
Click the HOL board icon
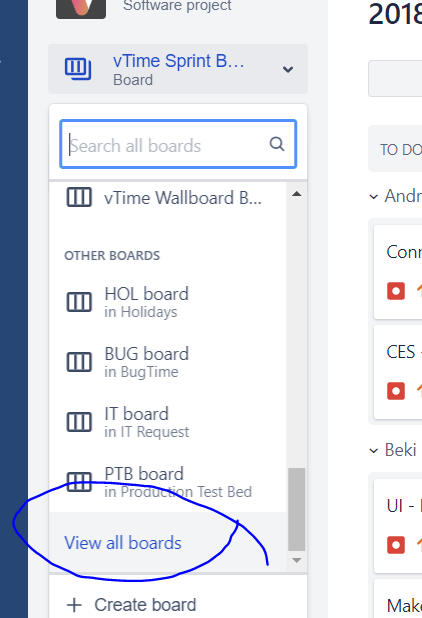pyautogui.click(x=79, y=302)
